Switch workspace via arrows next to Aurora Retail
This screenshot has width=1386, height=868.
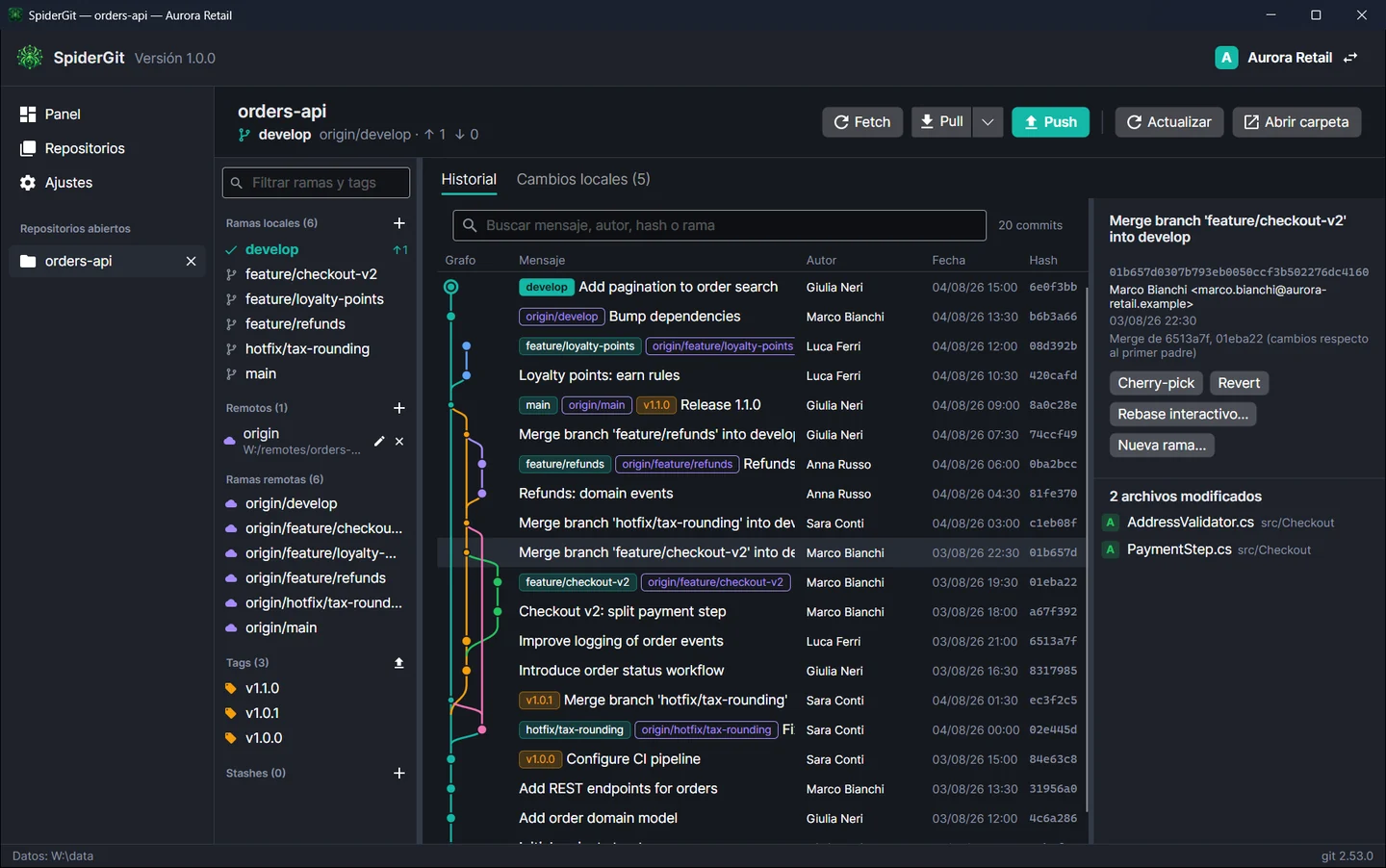pos(1350,58)
